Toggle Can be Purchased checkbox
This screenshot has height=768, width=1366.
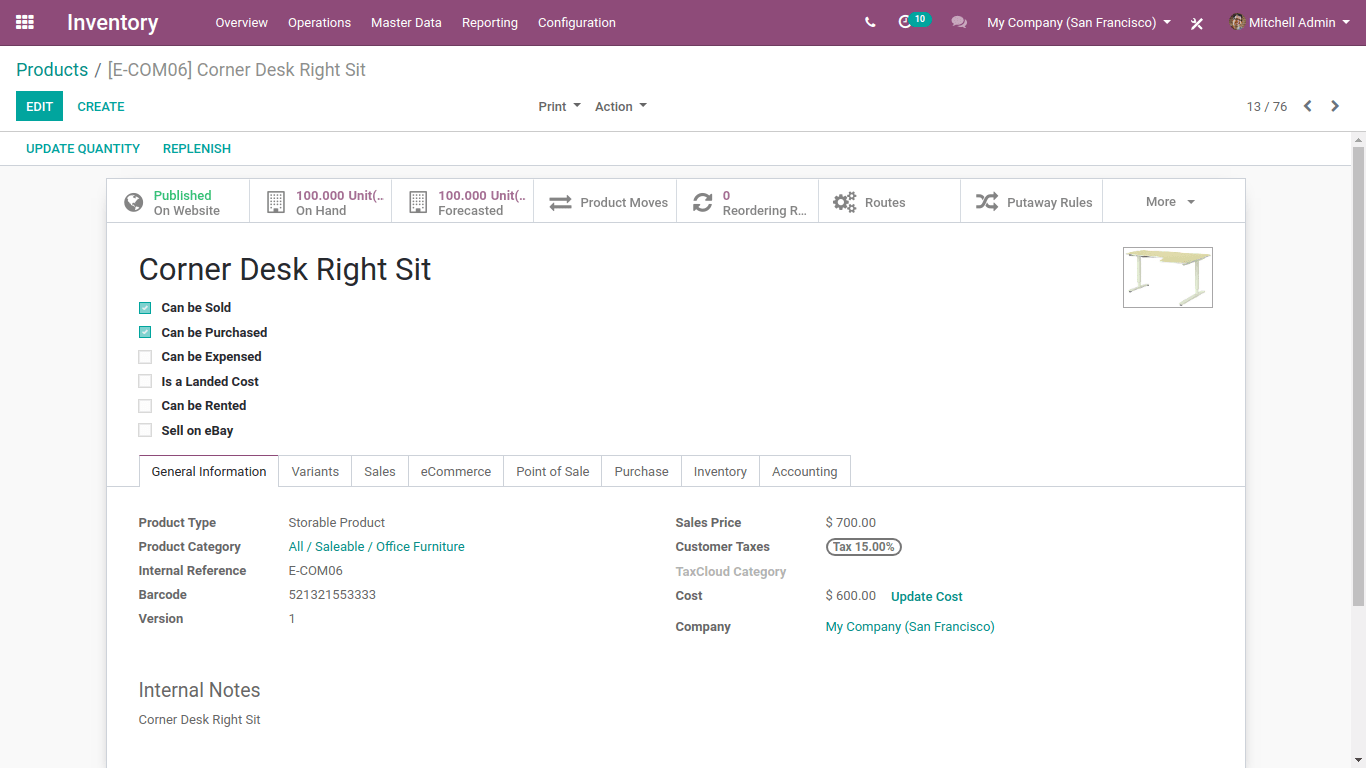click(145, 332)
